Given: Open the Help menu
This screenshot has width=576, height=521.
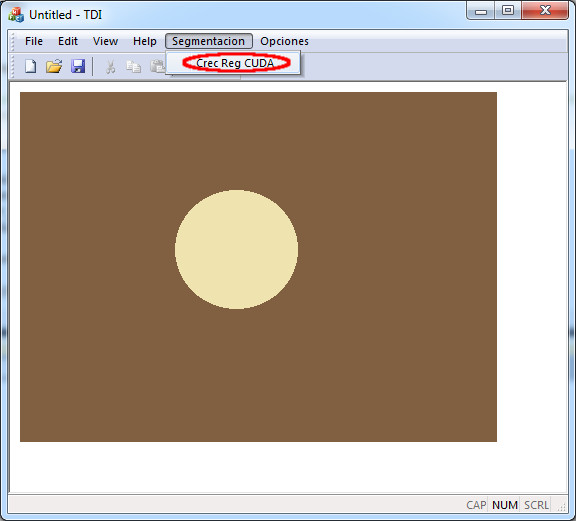Looking at the screenshot, I should pos(145,41).
